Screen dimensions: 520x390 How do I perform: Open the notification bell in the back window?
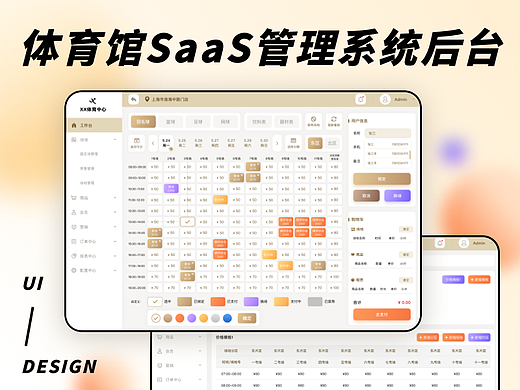point(440,243)
